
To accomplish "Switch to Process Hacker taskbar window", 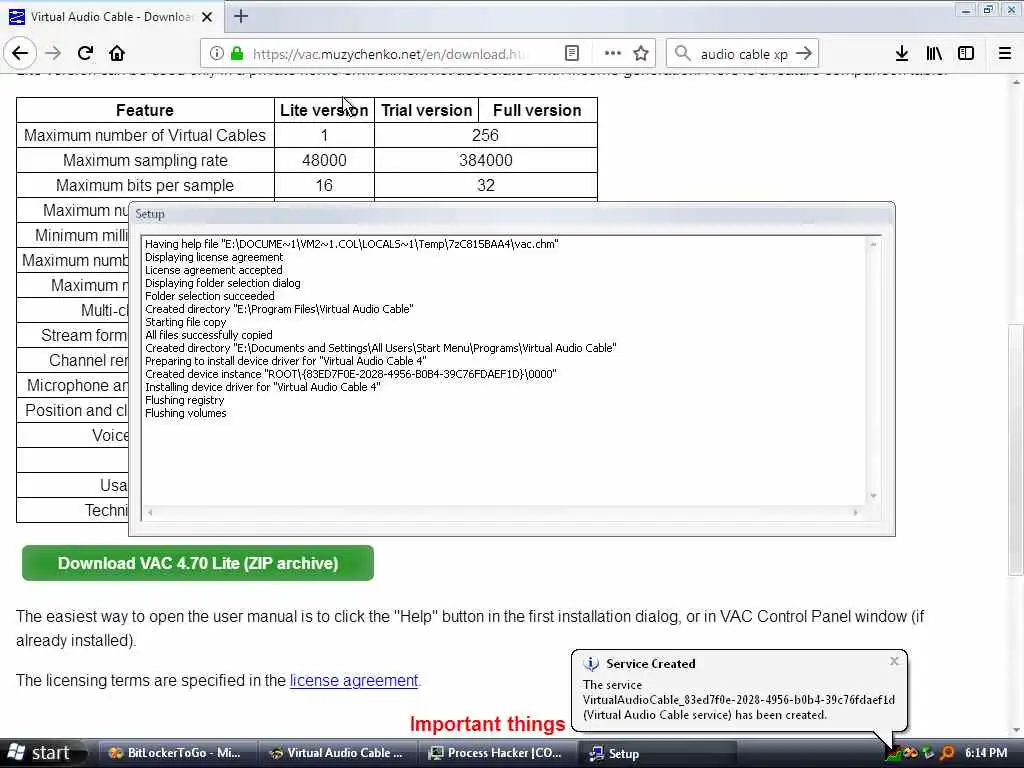I will tap(497, 753).
